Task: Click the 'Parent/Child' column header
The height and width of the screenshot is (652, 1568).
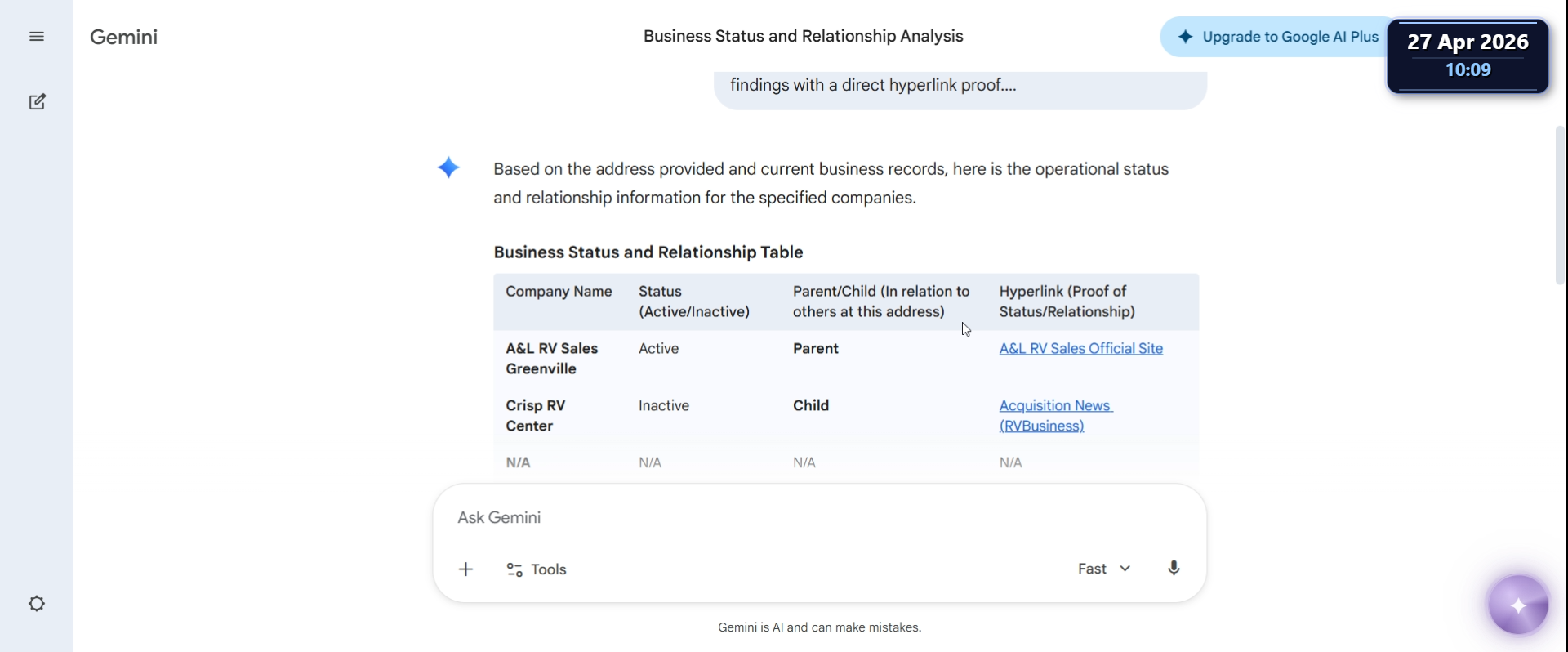Action: point(881,301)
